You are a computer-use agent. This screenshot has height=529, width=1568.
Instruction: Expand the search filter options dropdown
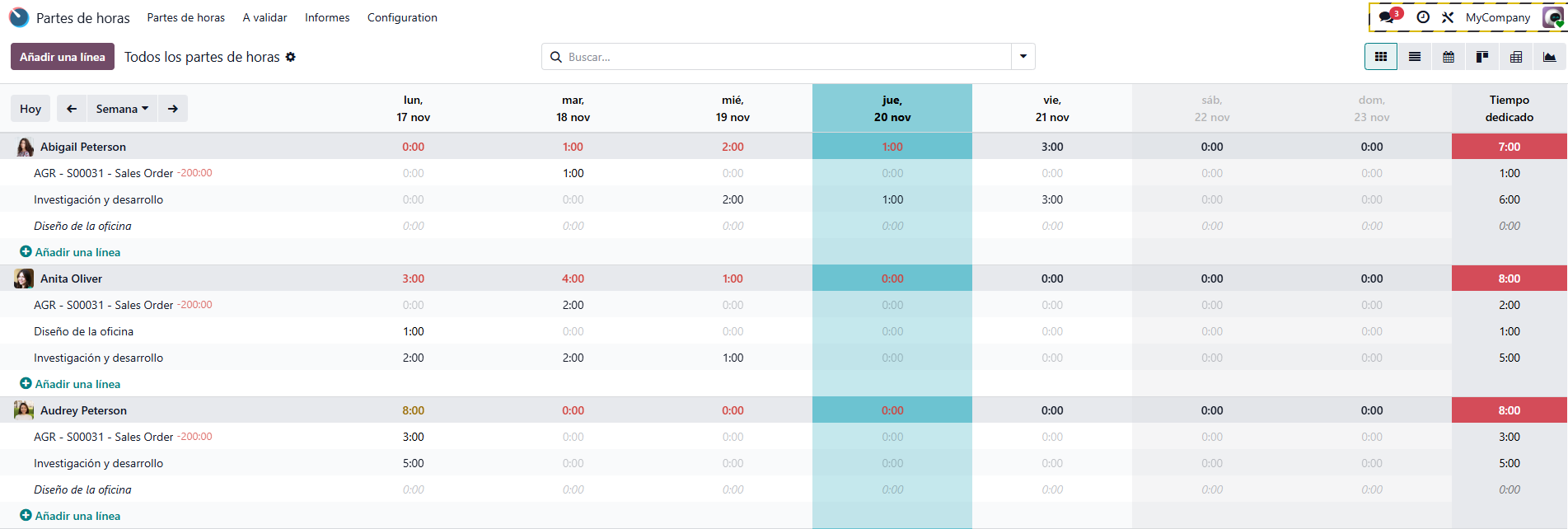1023,57
